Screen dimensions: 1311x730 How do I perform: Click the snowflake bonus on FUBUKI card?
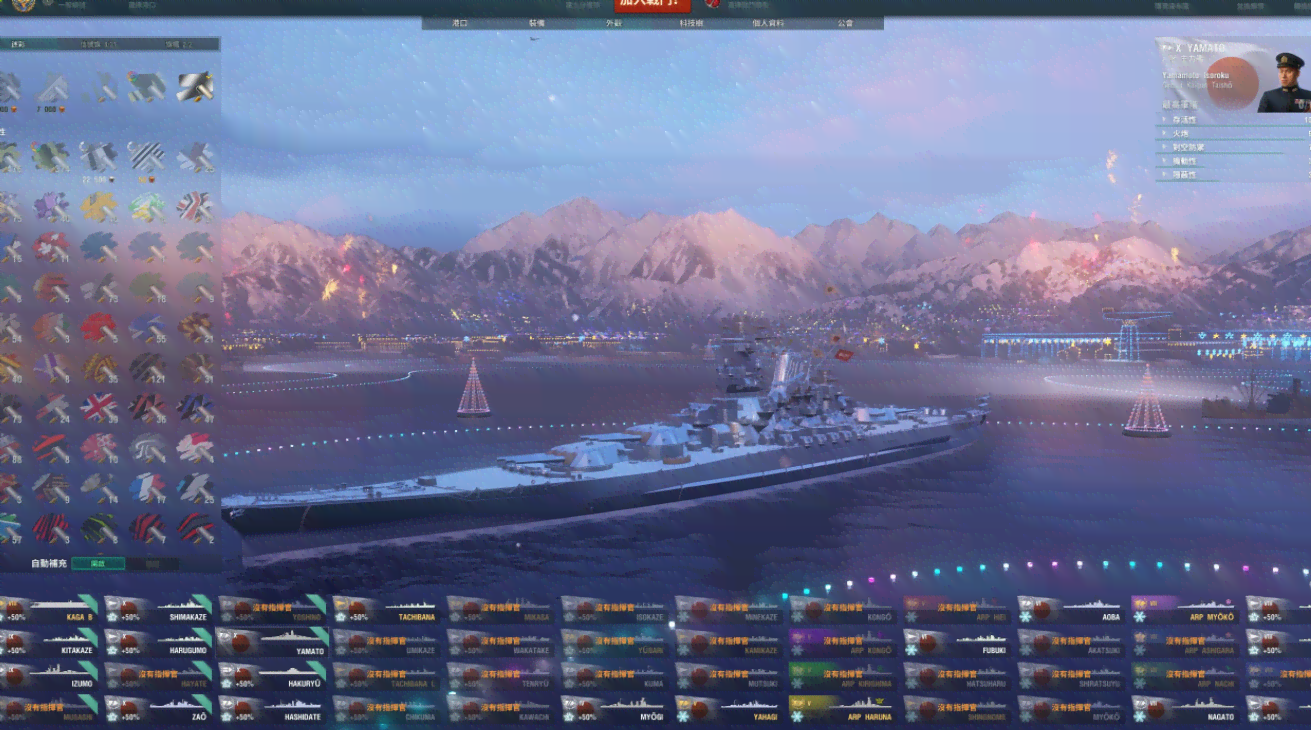[913, 649]
